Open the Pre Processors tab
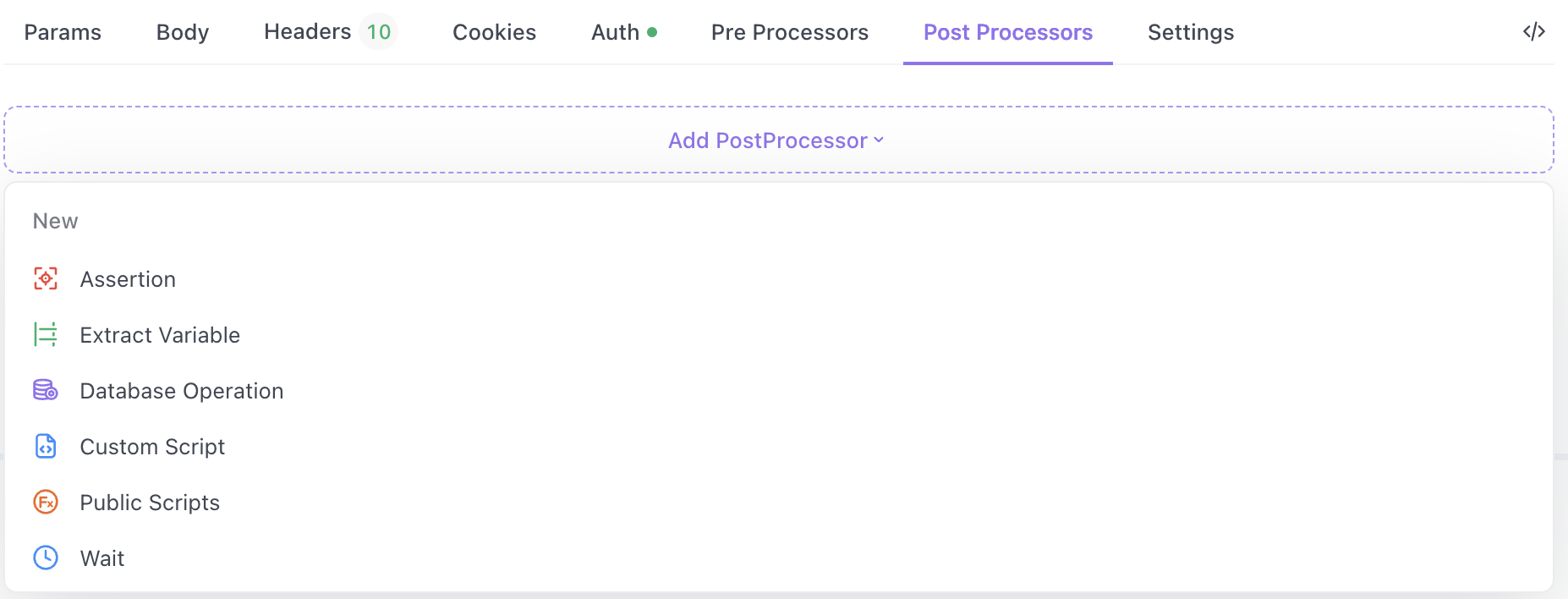 tap(789, 32)
